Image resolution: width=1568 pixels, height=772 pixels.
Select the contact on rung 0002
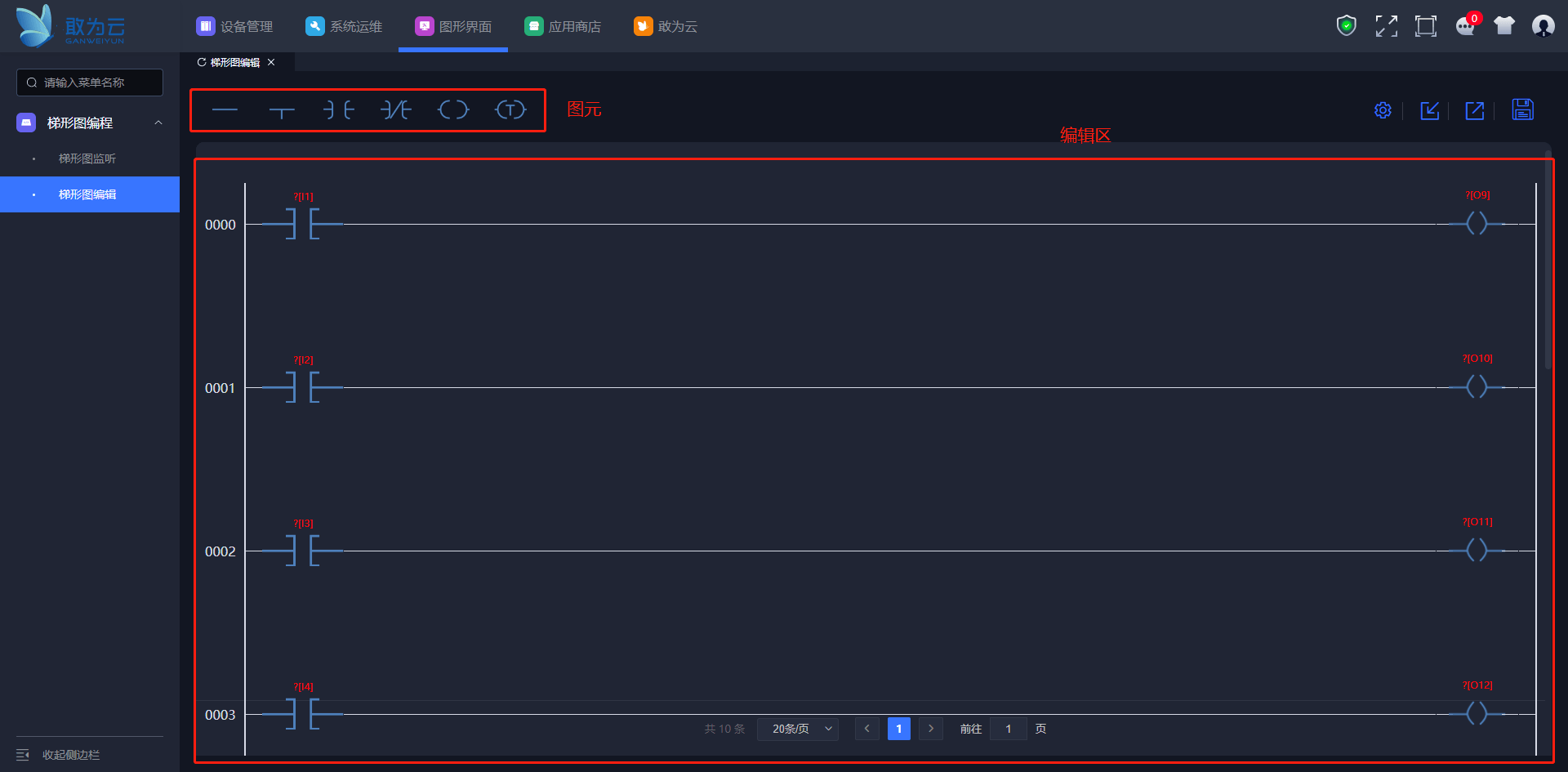coord(302,551)
